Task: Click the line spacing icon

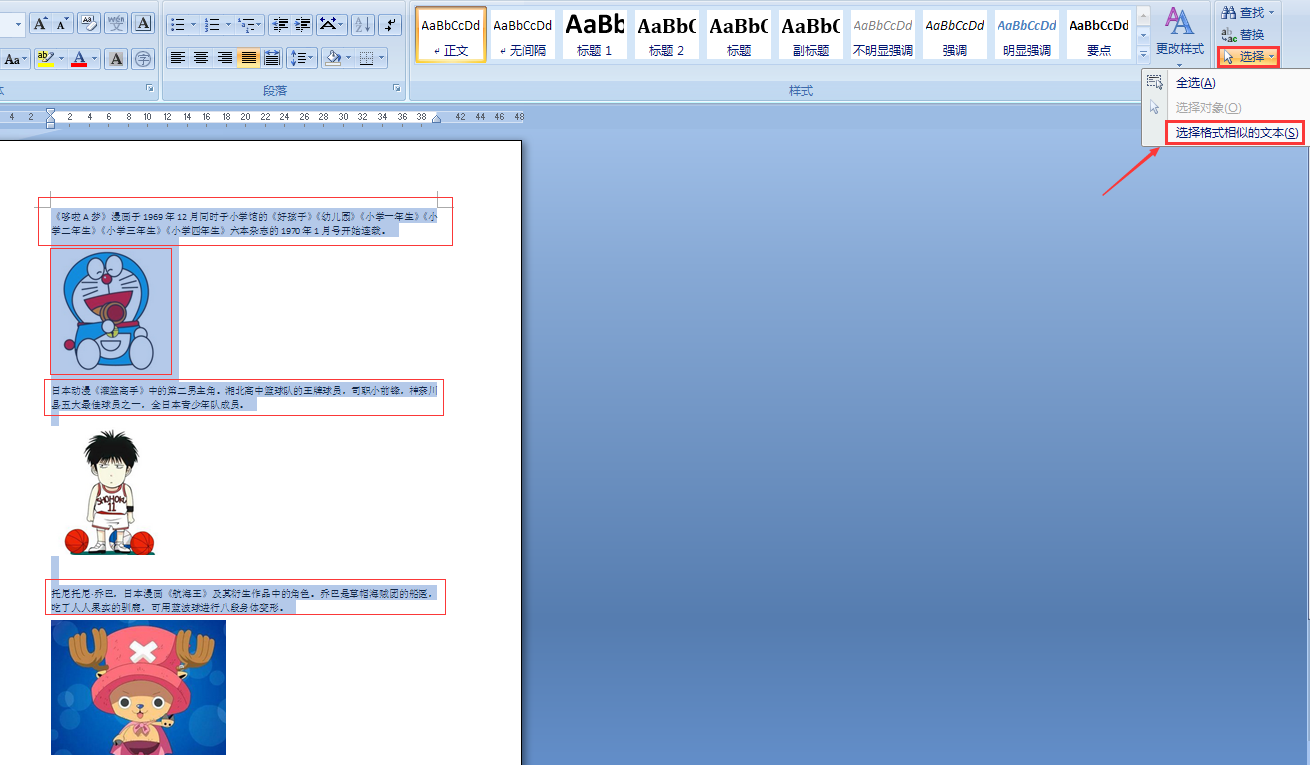Action: click(x=302, y=58)
